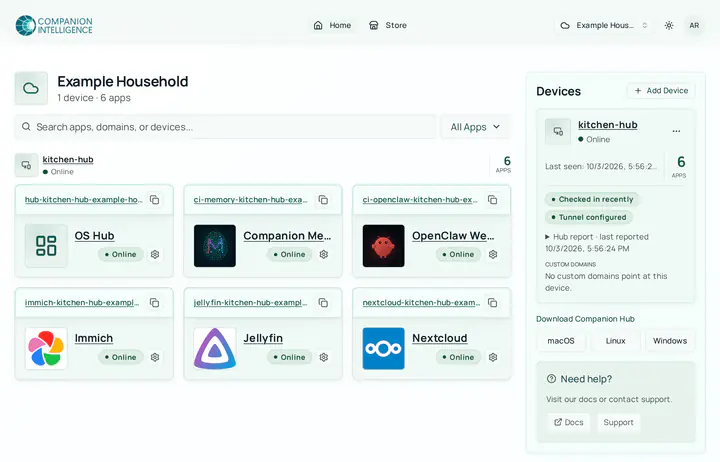Screen dimensions: 720x462
Task: Open the Home navigation item
Action: [332, 25]
